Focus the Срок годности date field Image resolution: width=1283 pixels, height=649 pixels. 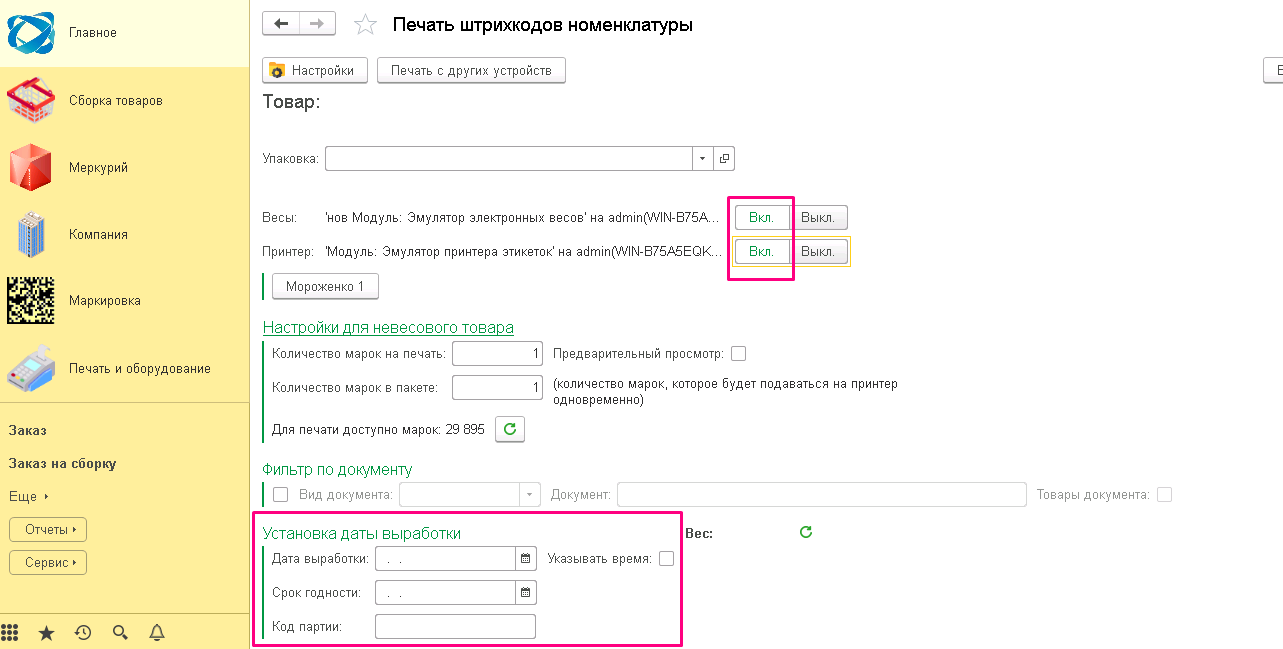pyautogui.click(x=445, y=592)
